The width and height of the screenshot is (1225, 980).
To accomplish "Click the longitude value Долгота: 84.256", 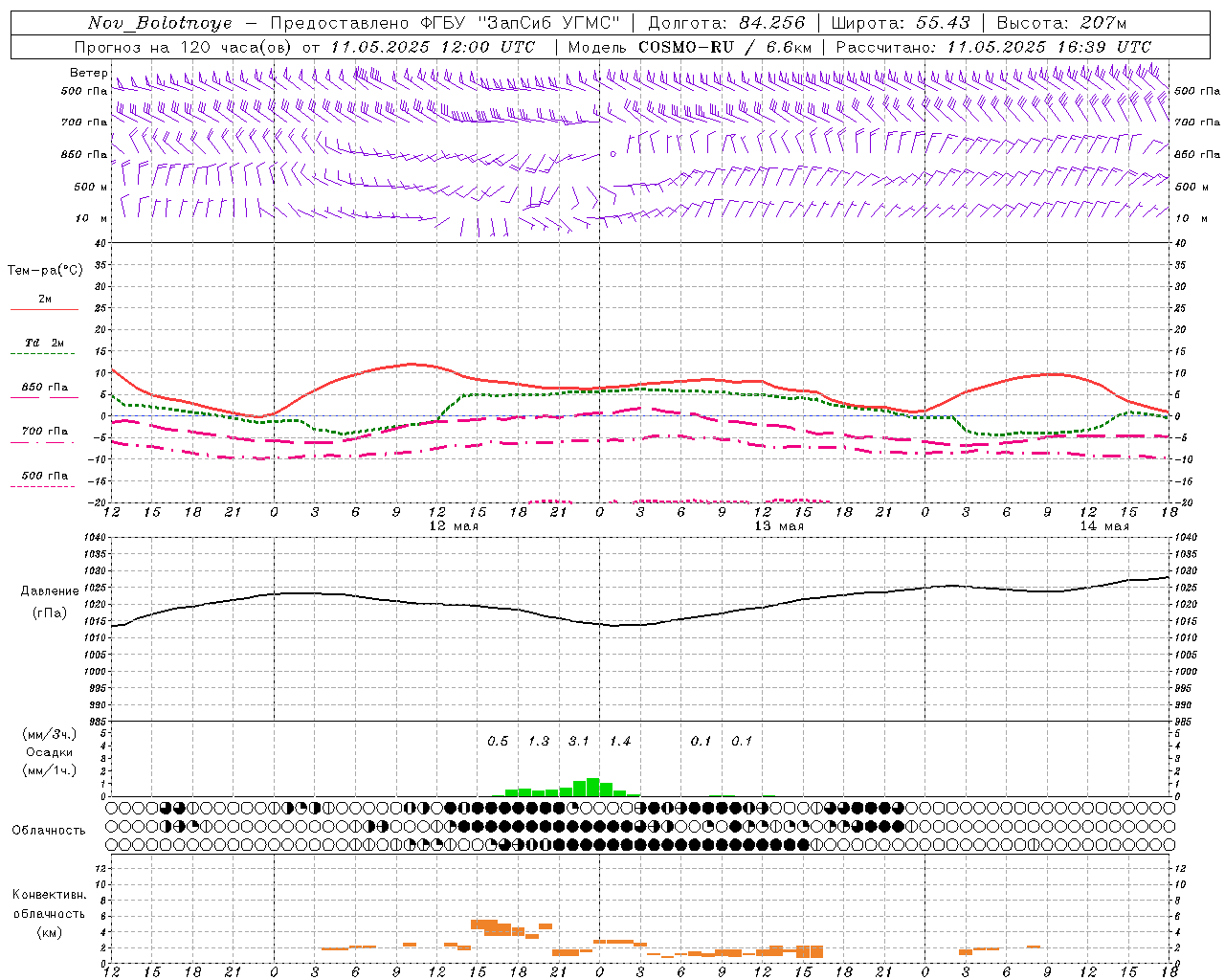I will 726,23.
